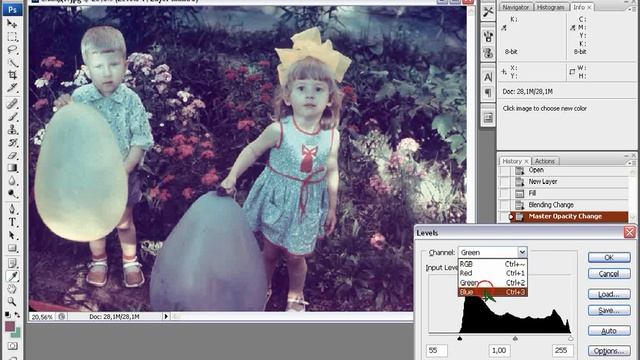
Task: Set history brush source for New Layer
Action: (504, 182)
